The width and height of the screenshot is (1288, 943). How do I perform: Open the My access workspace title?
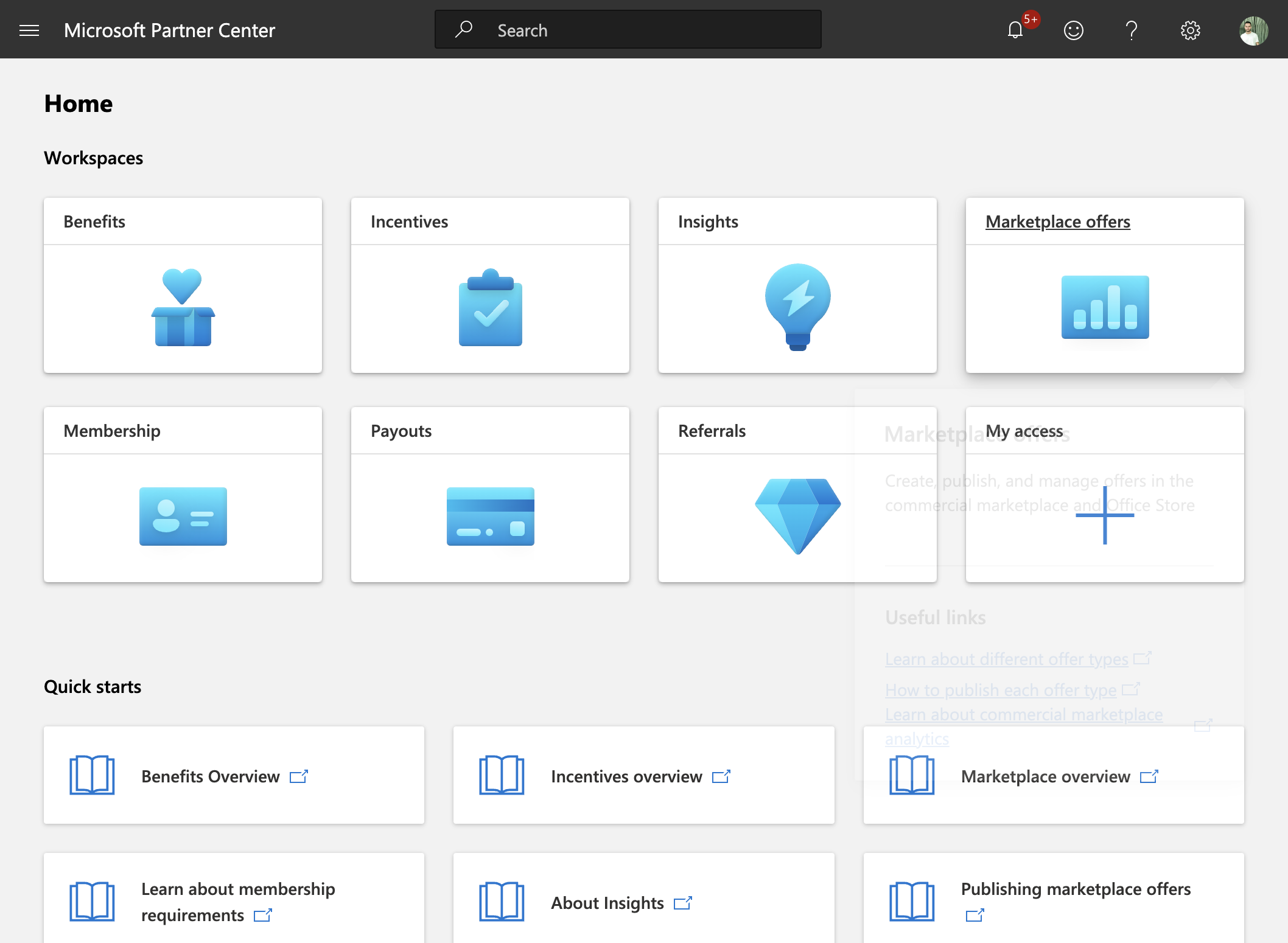(1024, 431)
